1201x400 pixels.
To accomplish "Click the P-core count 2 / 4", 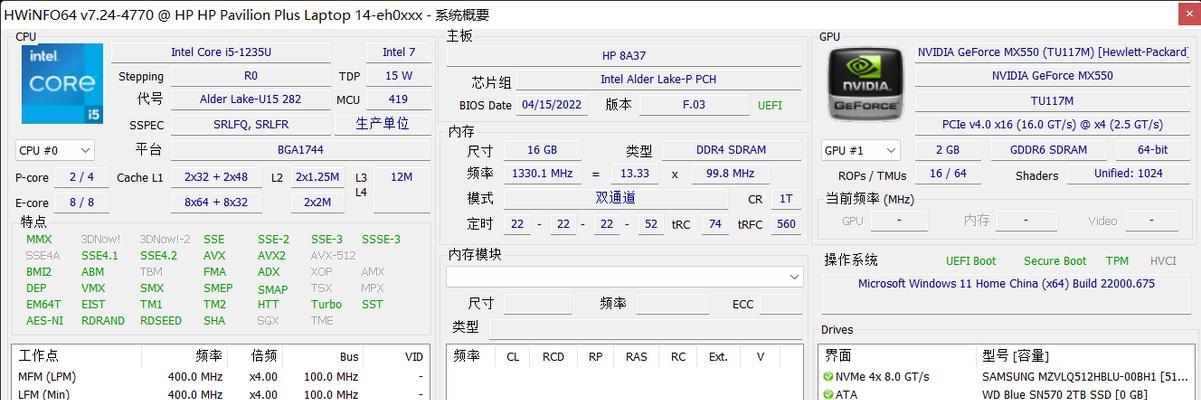I will 82,177.
